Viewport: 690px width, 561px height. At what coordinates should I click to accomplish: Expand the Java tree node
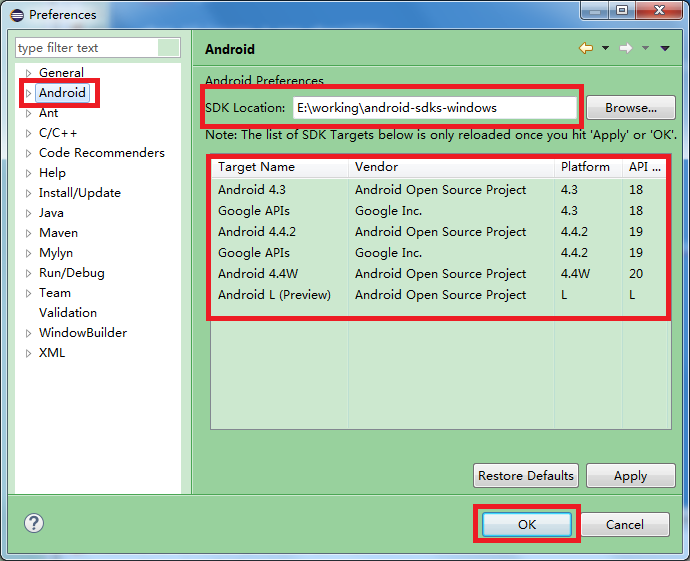tap(29, 213)
